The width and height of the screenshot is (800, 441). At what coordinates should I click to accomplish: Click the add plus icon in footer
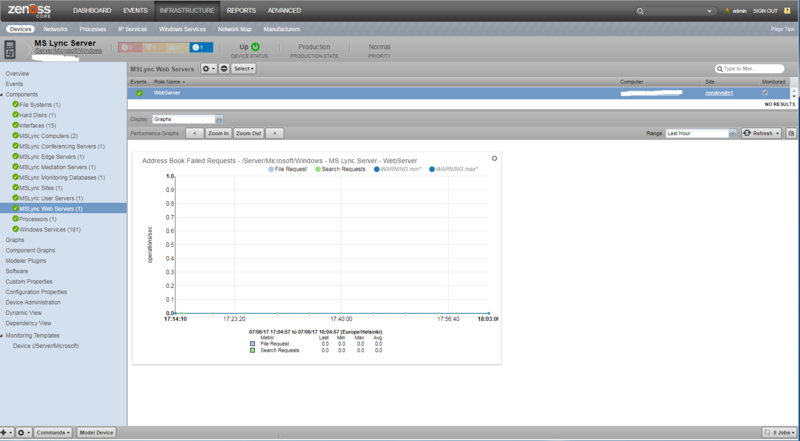click(x=6, y=432)
